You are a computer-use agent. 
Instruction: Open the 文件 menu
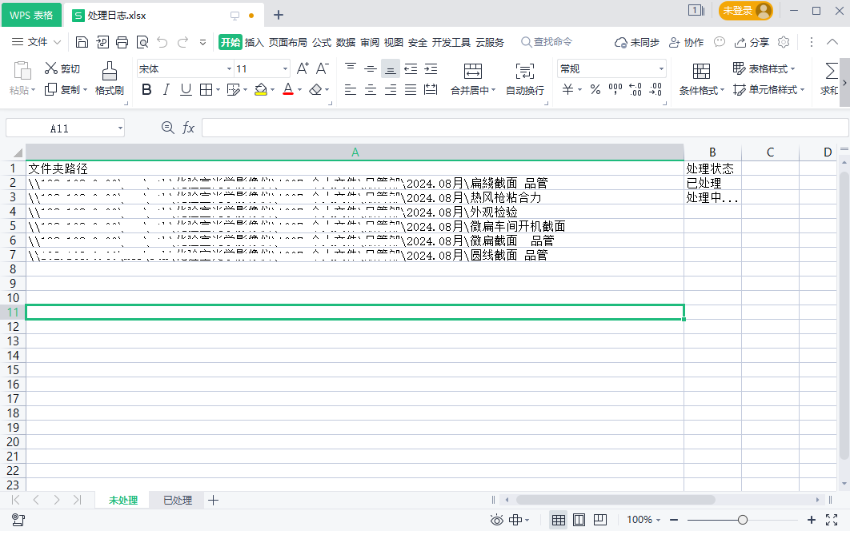(36, 42)
